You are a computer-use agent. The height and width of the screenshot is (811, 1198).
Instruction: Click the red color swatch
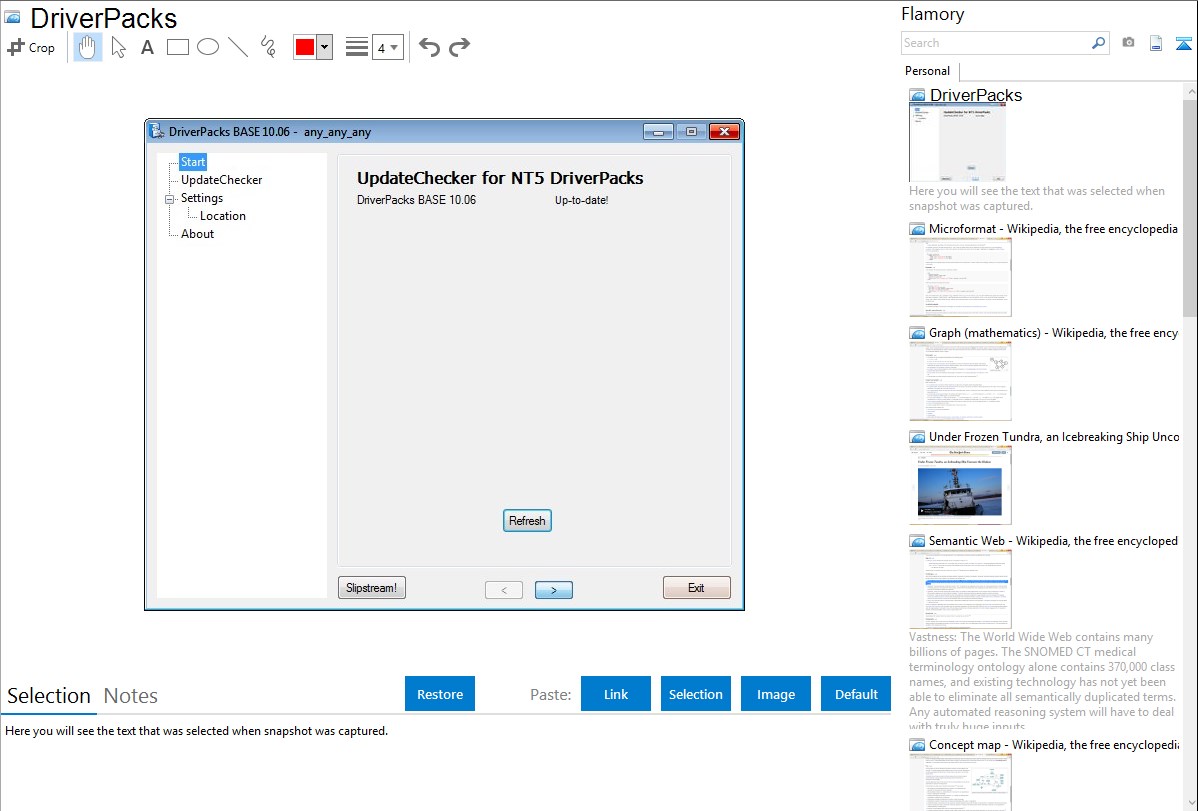coord(305,47)
